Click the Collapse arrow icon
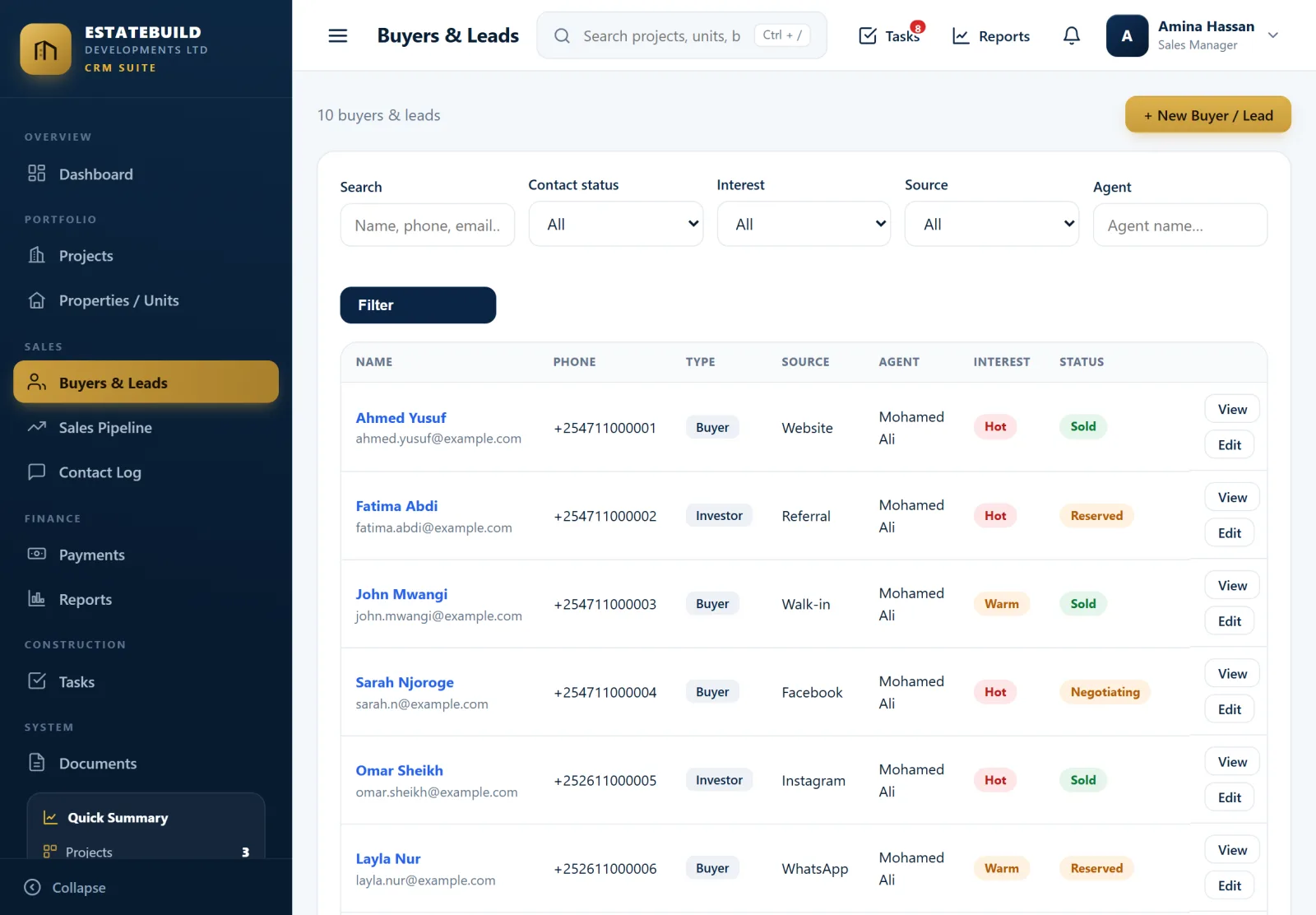The image size is (1316, 915). pyautogui.click(x=33, y=887)
